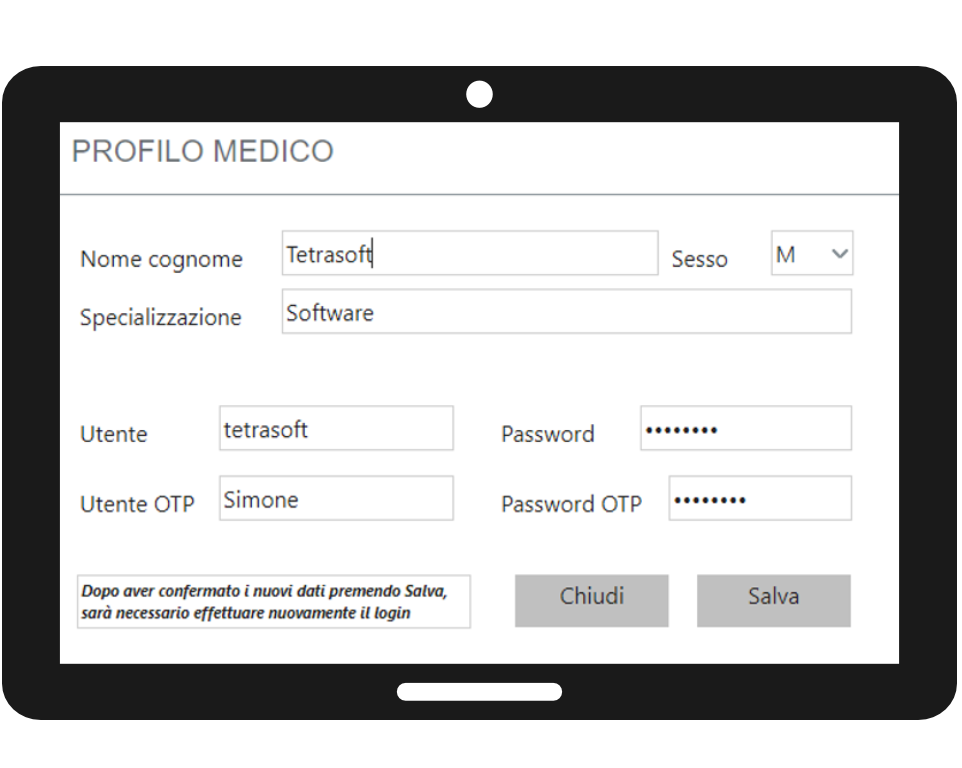962x768 pixels.
Task: Click the Utente OTP field showing Simone
Action: click(335, 497)
